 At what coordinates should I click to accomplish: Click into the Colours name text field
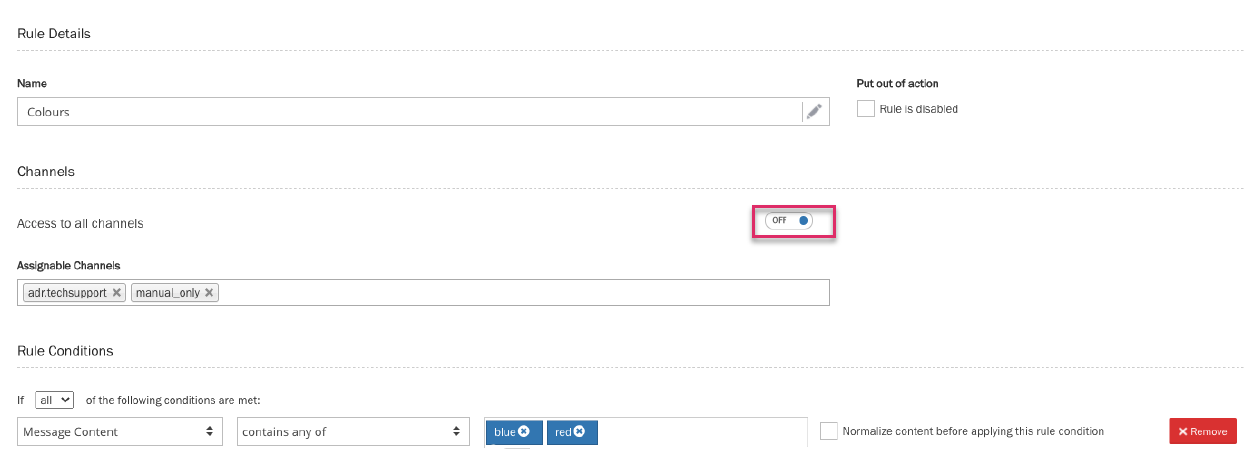click(x=400, y=112)
